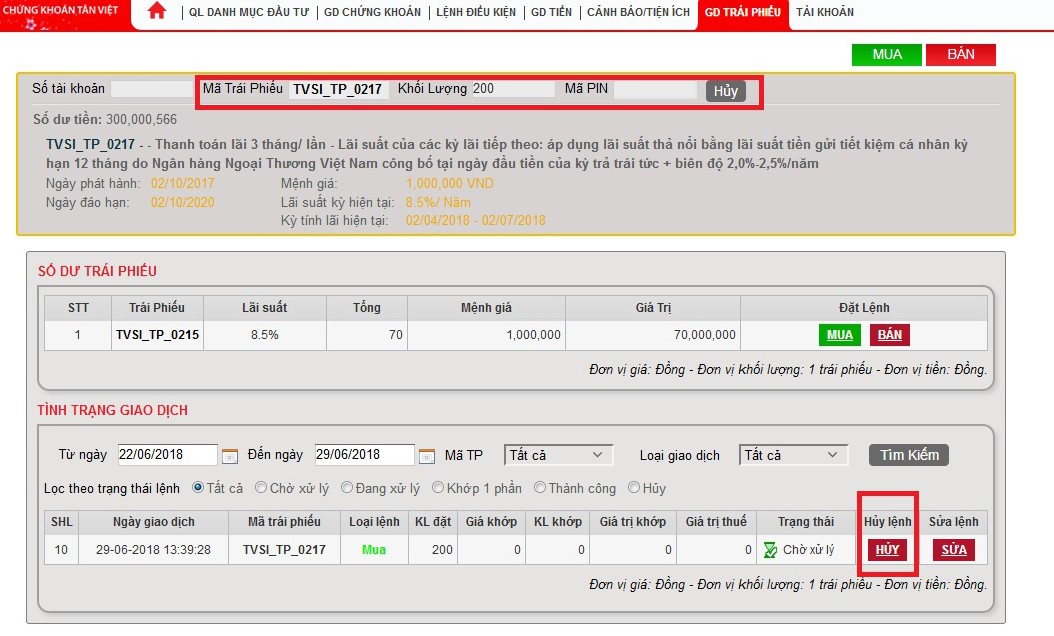Open the Đến ngày calendar picker
1054x636 pixels.
pyautogui.click(x=427, y=456)
